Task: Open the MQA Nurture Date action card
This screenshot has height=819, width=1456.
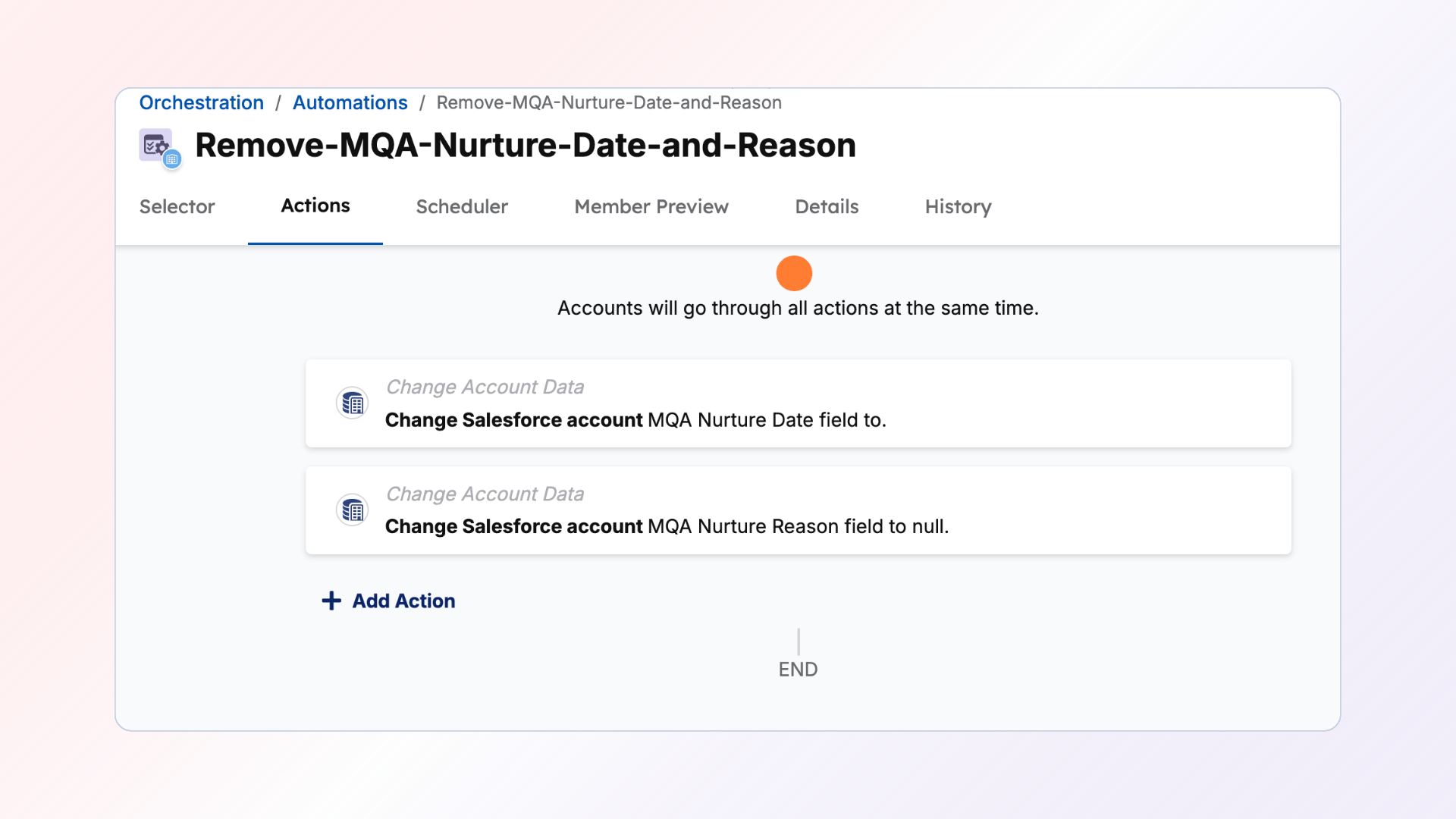Action: (798, 403)
